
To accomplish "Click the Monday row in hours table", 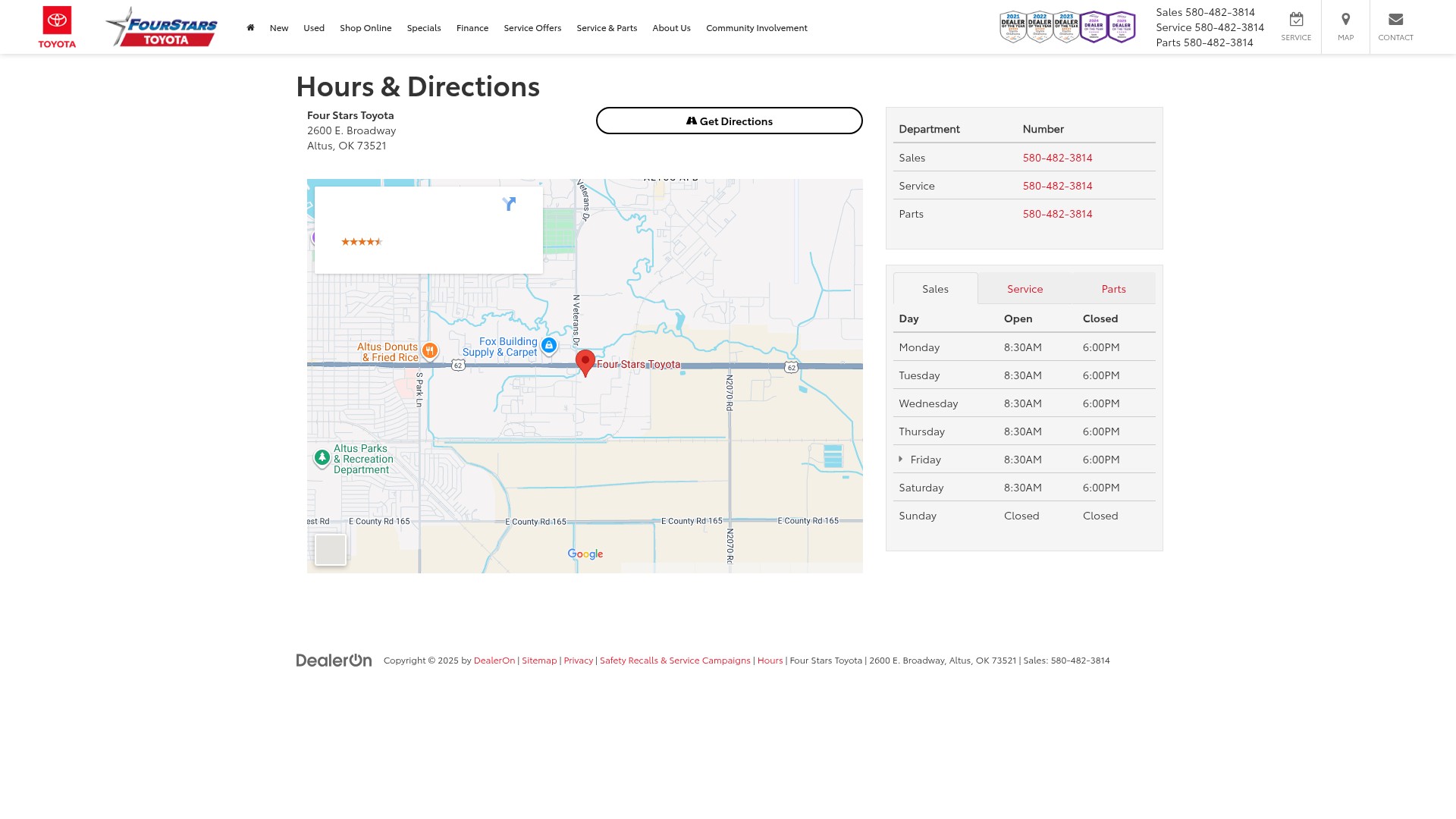I will click(1024, 347).
